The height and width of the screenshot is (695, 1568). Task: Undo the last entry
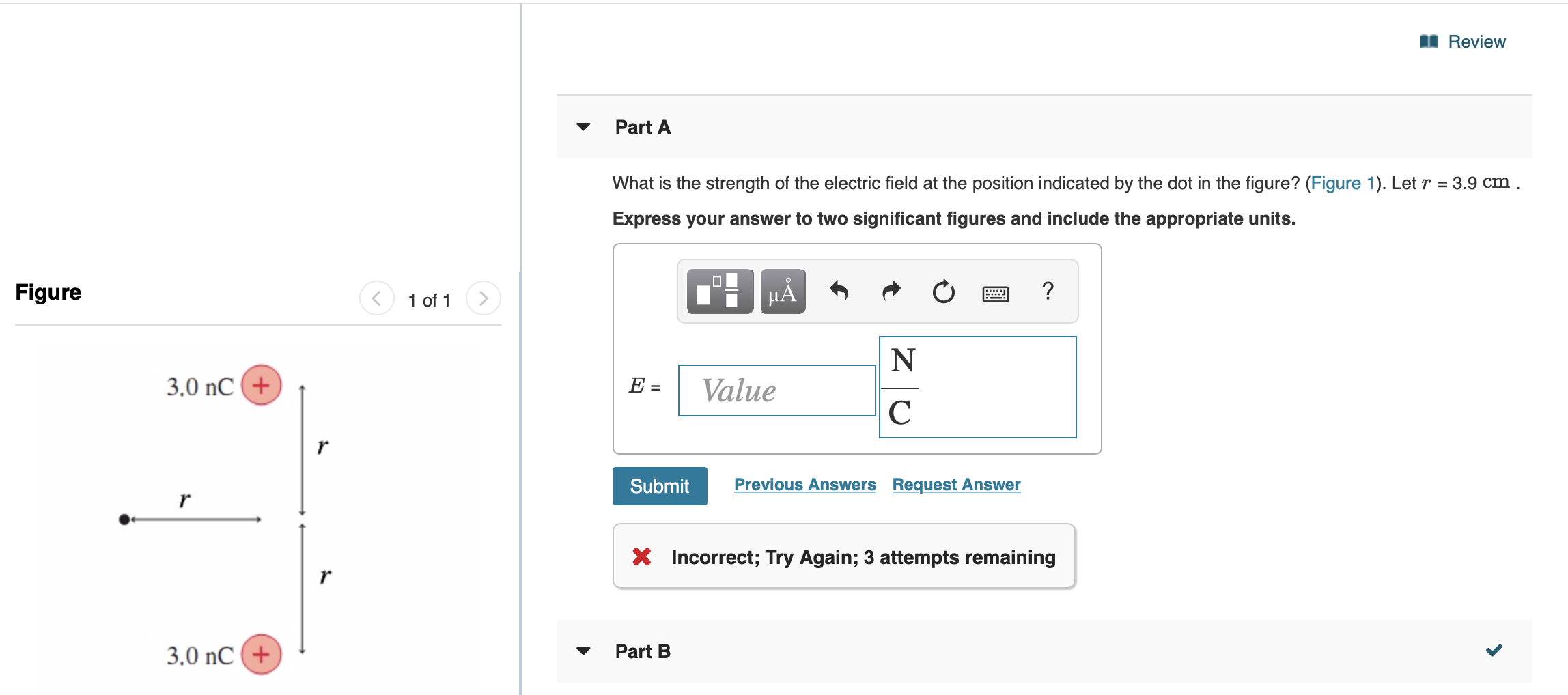(839, 292)
